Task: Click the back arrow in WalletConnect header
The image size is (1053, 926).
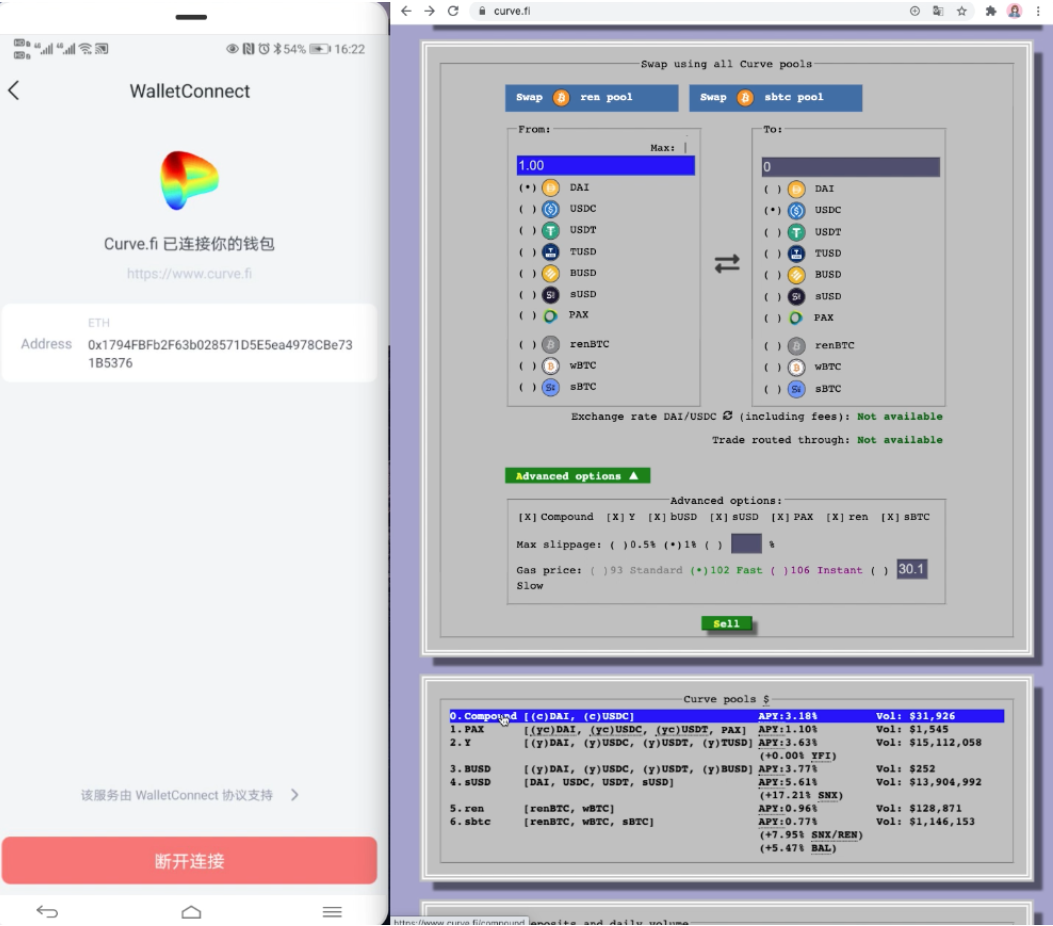Action: click(14, 91)
